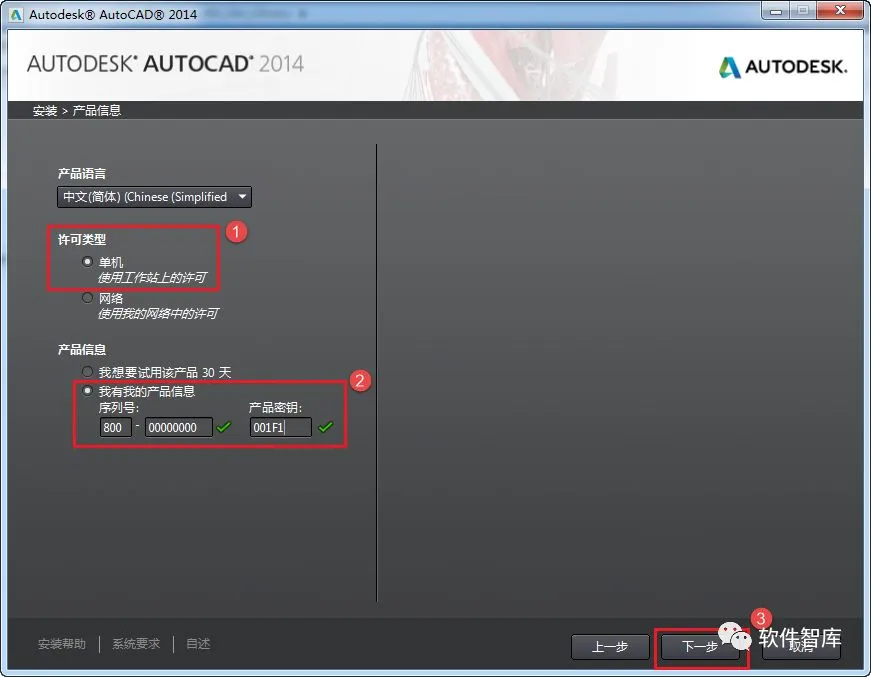Screen dimensions: 871x677
Task: Click the 使用工作站上的许可 description text
Action: 153,277
